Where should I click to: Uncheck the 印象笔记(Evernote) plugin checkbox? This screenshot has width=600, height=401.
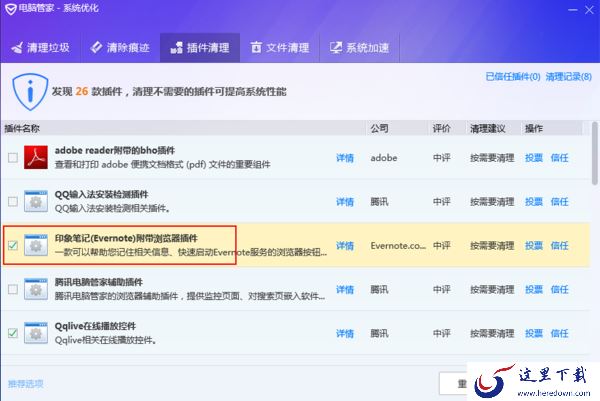(x=13, y=245)
